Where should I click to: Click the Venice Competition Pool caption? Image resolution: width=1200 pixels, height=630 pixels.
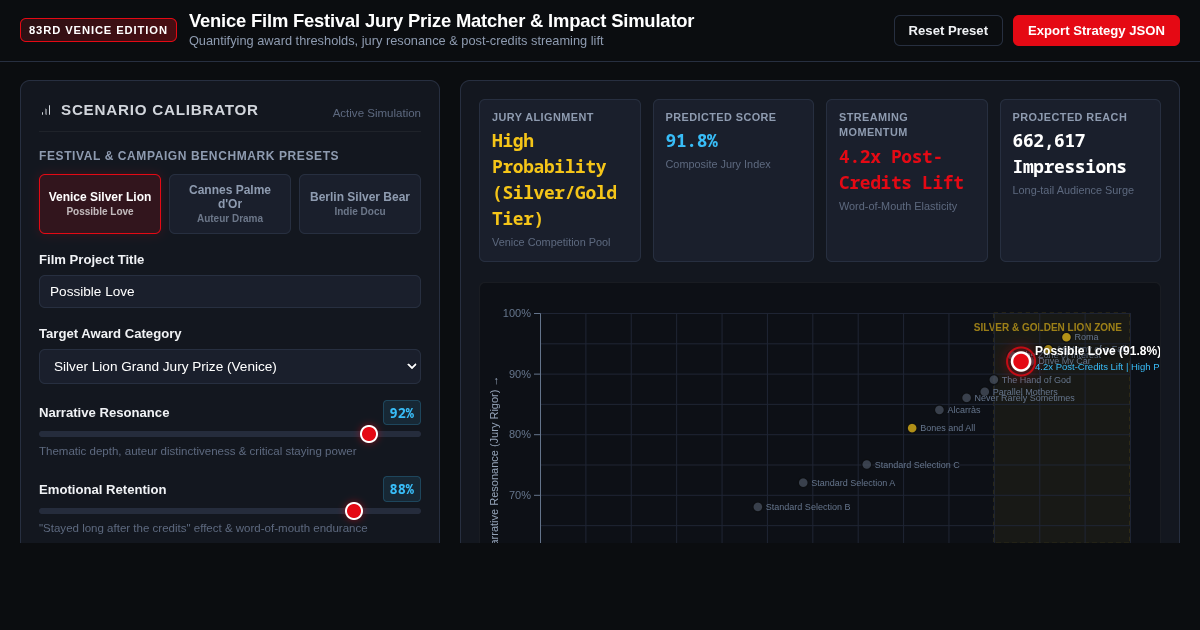tap(551, 242)
